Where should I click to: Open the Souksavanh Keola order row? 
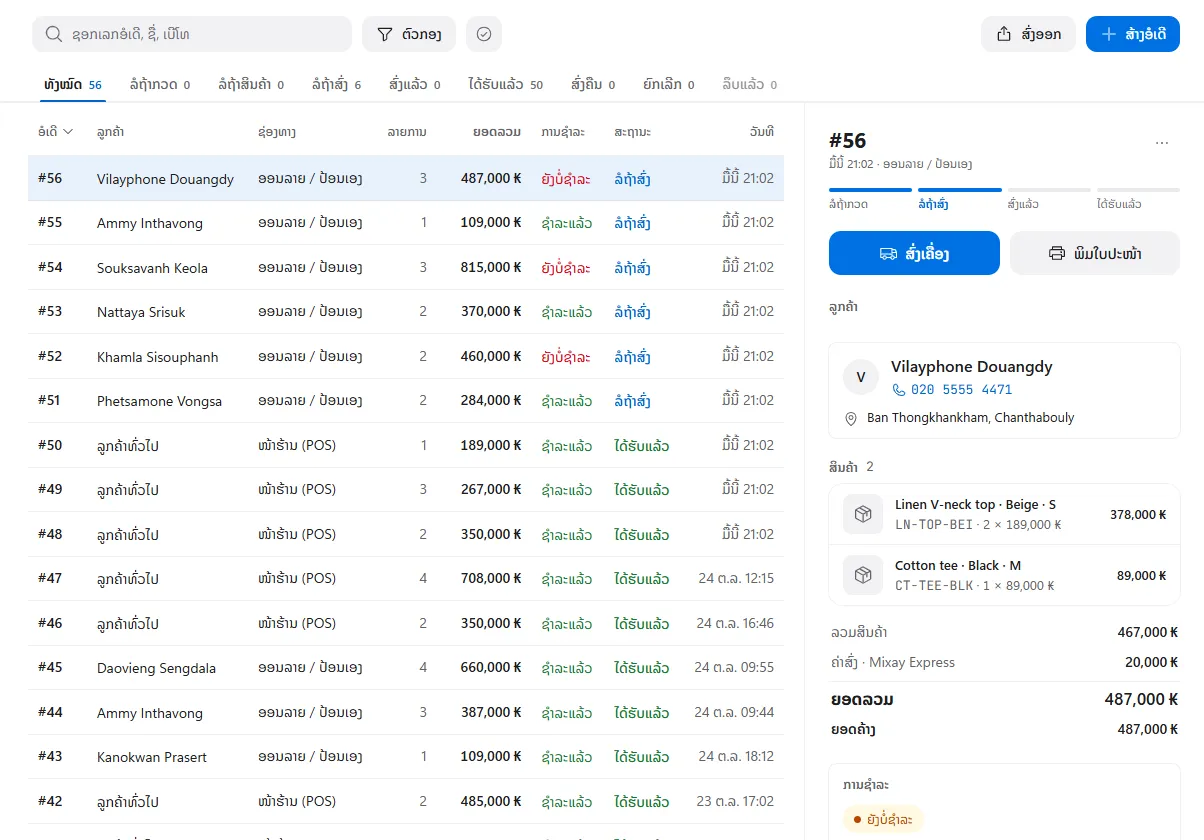pyautogui.click(x=406, y=267)
